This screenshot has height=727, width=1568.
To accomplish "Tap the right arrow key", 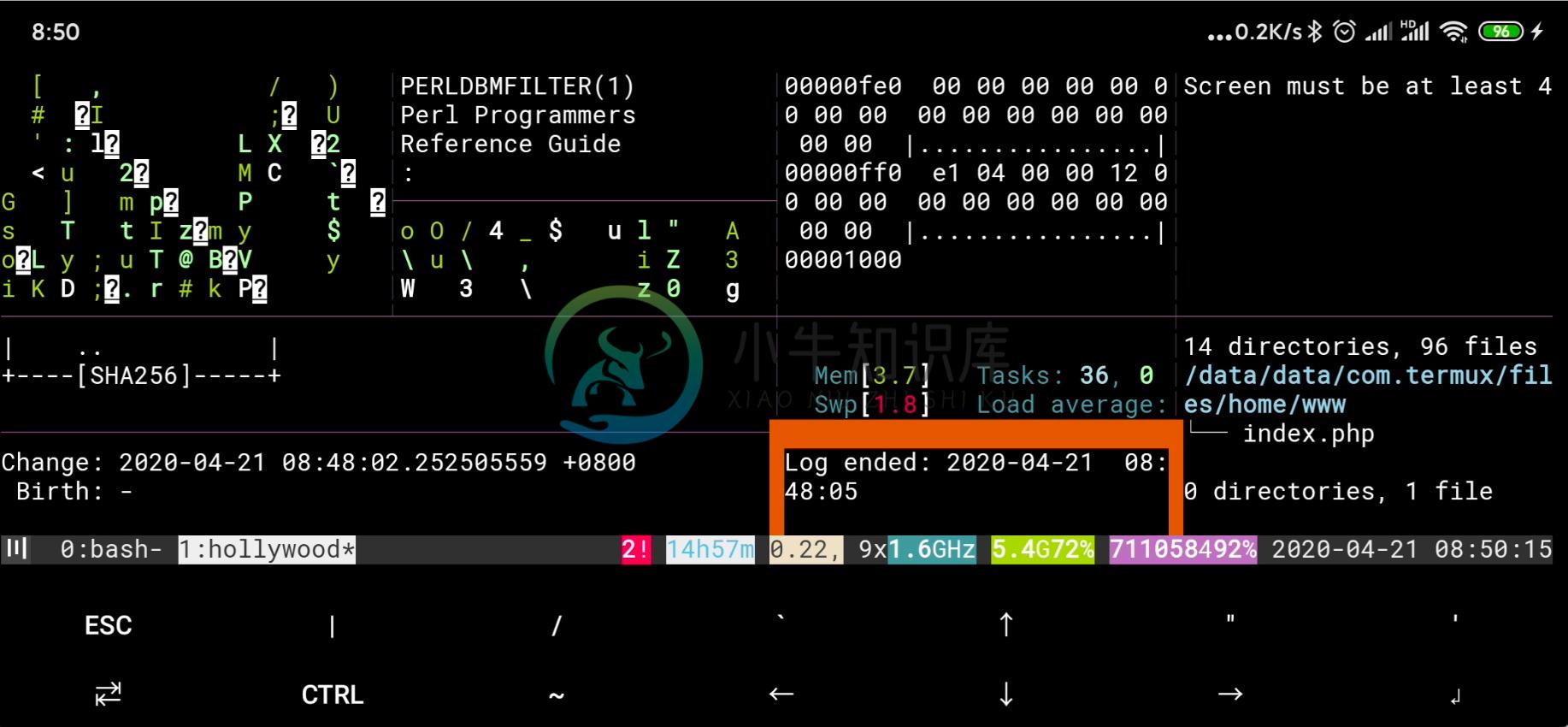I will coord(1229,694).
